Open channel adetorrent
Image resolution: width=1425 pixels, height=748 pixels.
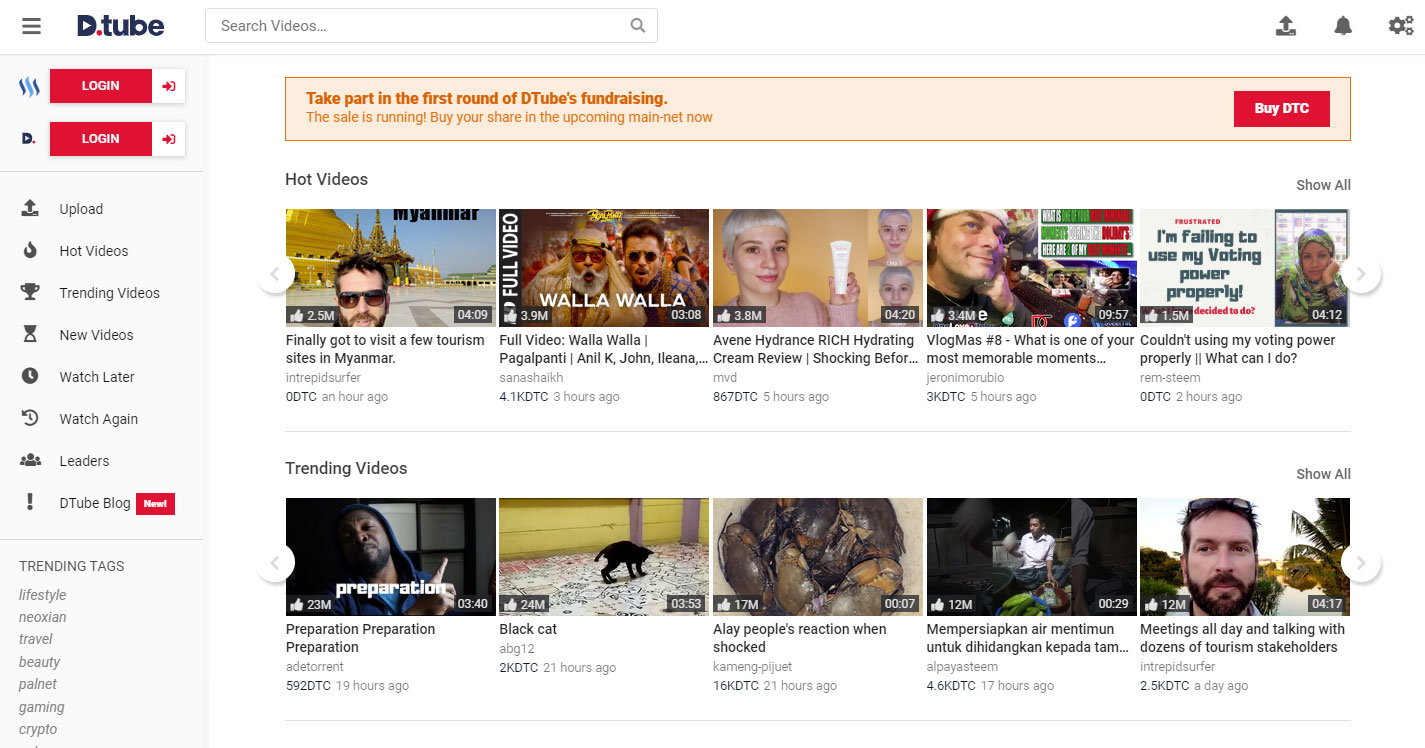click(315, 667)
